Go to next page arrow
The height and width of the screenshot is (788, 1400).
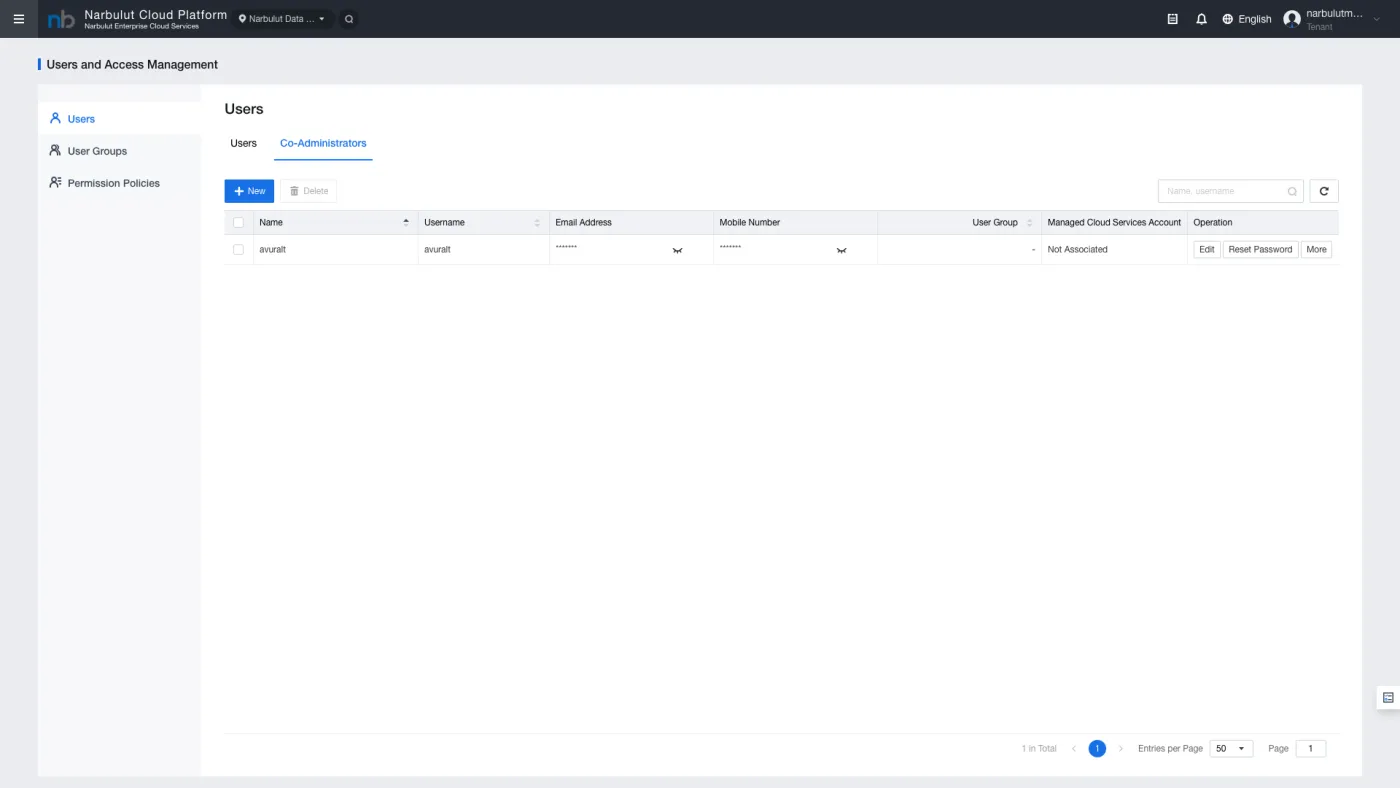tap(1121, 748)
